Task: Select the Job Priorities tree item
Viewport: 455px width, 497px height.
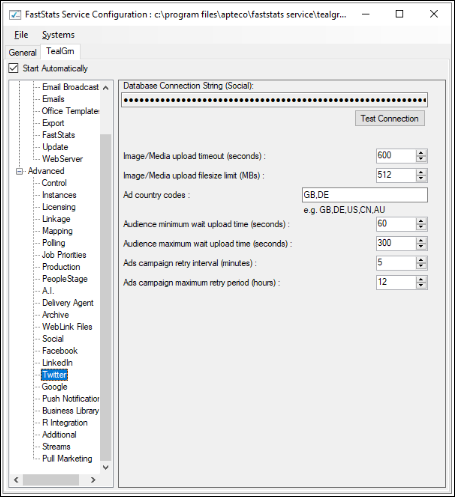Action: coord(64,255)
